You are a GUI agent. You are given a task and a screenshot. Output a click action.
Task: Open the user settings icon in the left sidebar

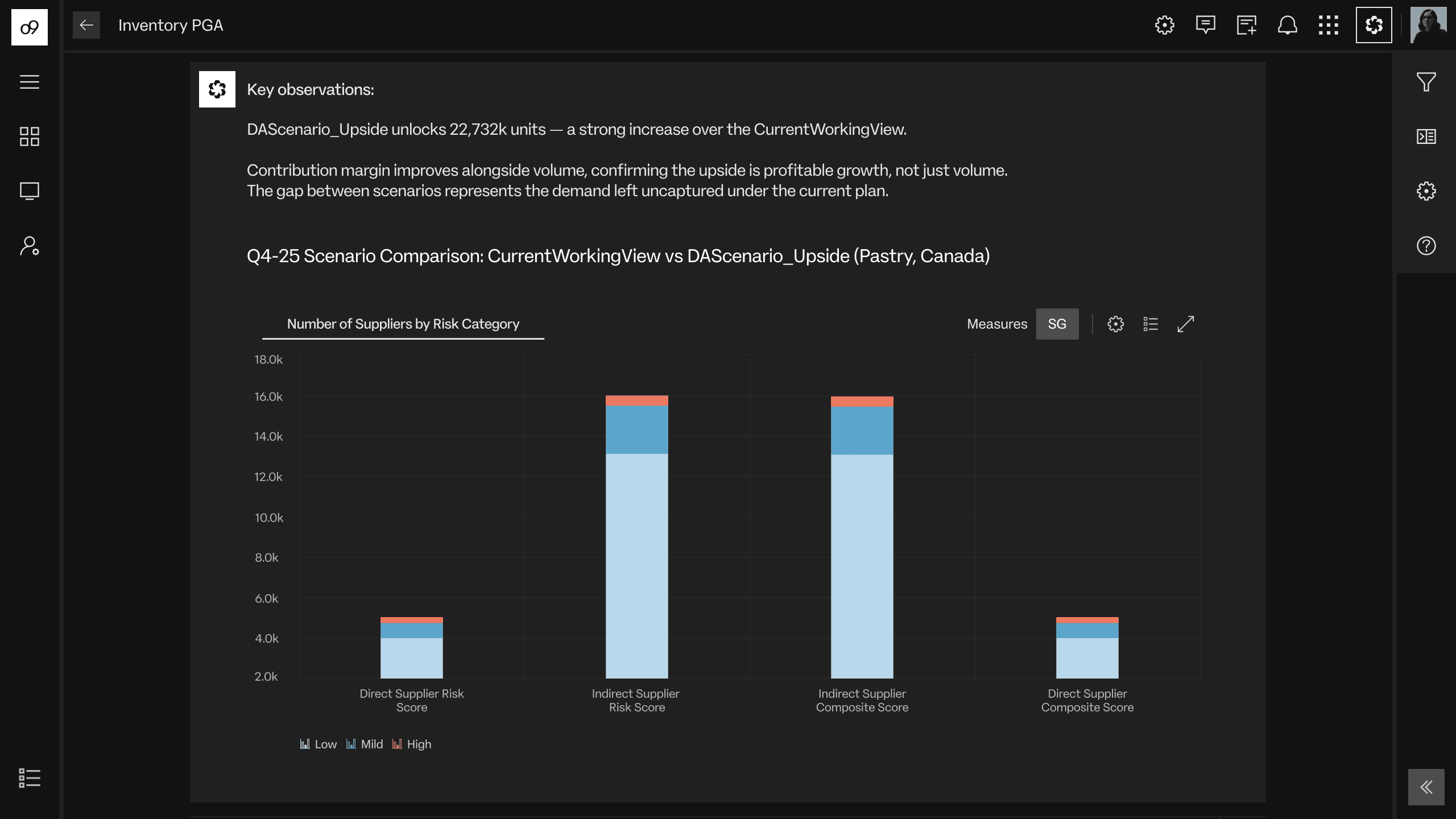coord(30,246)
